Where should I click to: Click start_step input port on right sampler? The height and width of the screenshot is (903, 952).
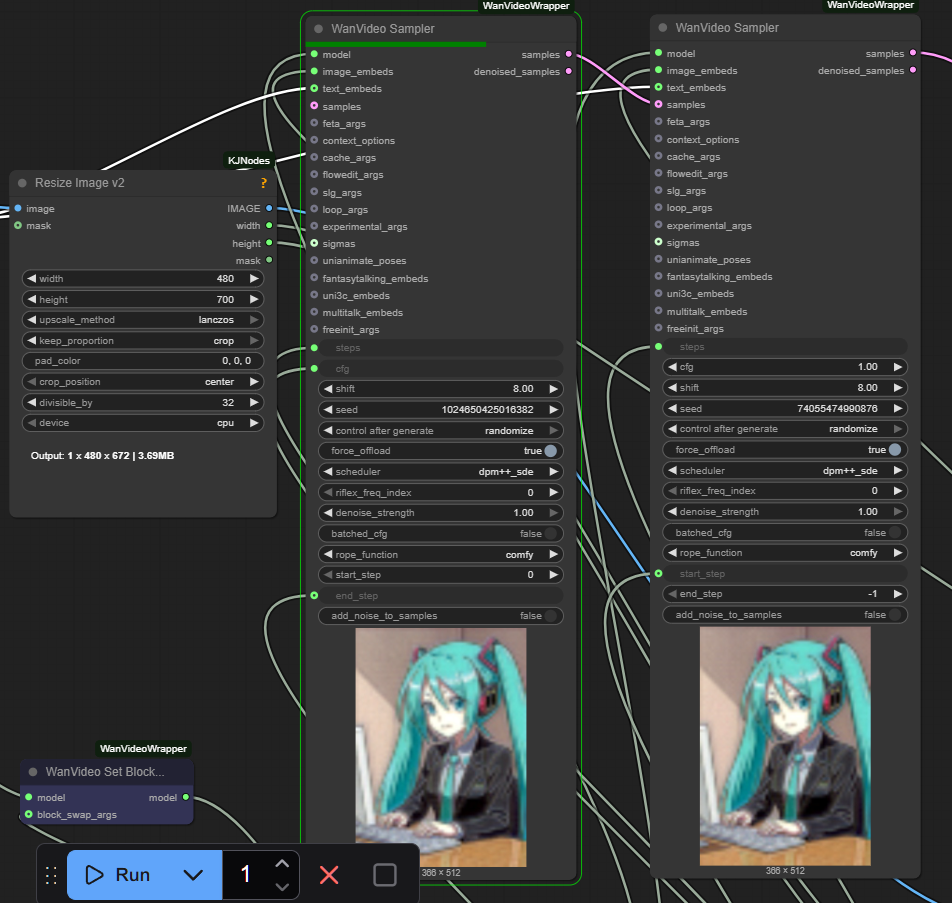coord(658,573)
